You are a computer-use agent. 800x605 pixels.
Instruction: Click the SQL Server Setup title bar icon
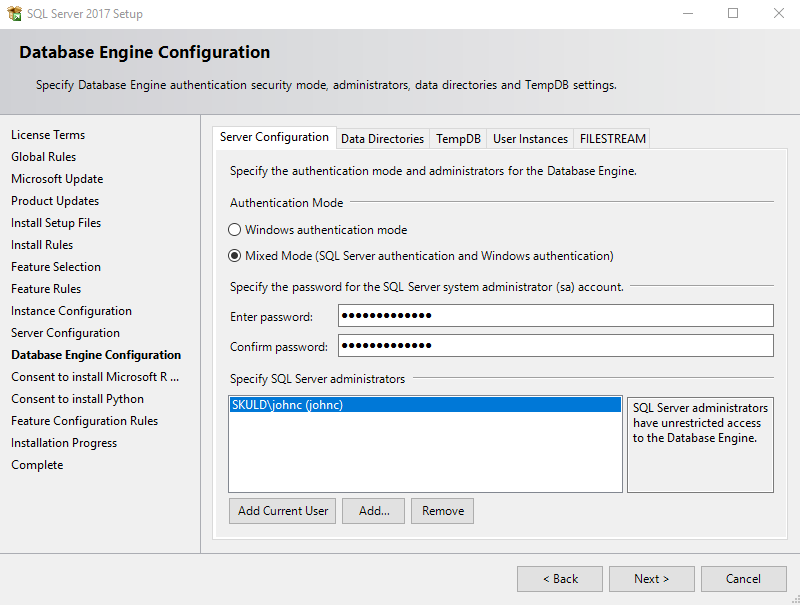14,13
